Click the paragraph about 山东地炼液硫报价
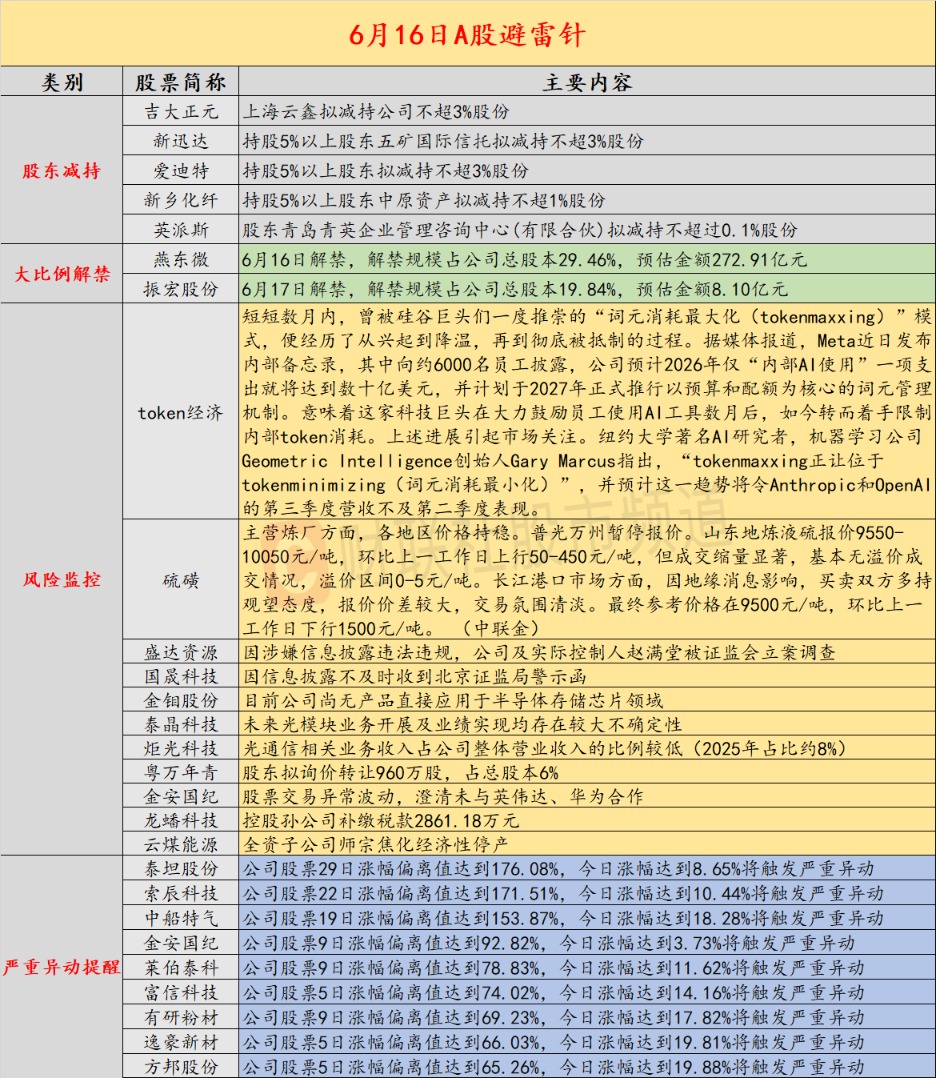The width and height of the screenshot is (936, 1078). click(x=587, y=580)
